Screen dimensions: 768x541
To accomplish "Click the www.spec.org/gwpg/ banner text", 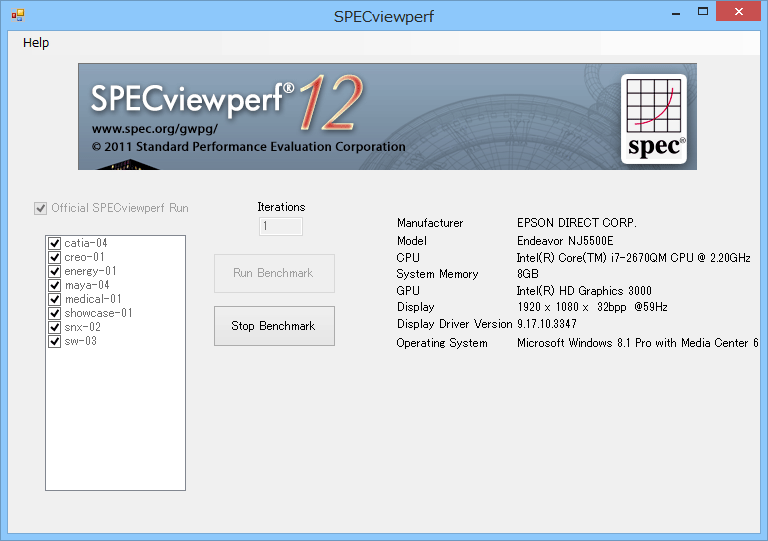I will pyautogui.click(x=155, y=129).
